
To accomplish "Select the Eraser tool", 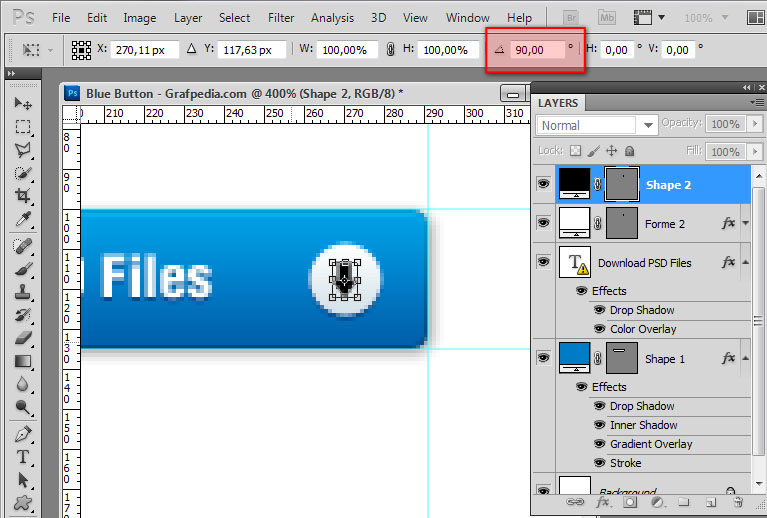I will tap(23, 338).
